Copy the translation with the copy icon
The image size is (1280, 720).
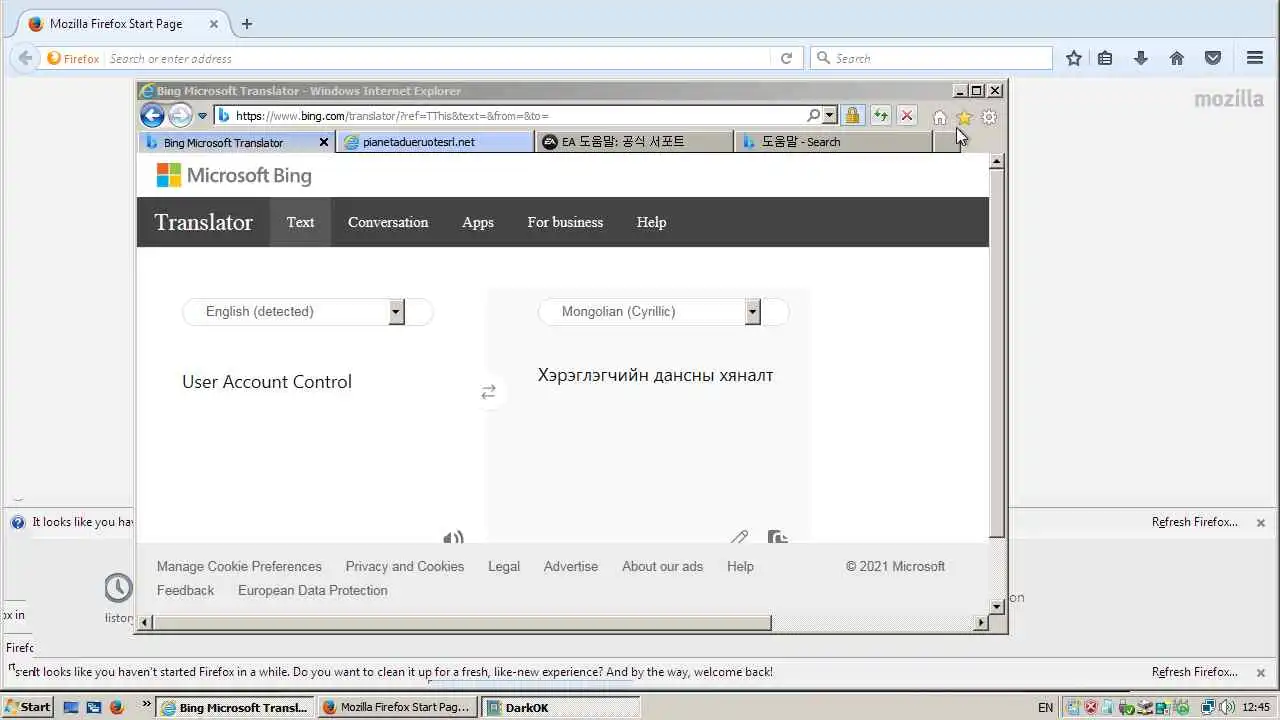778,538
